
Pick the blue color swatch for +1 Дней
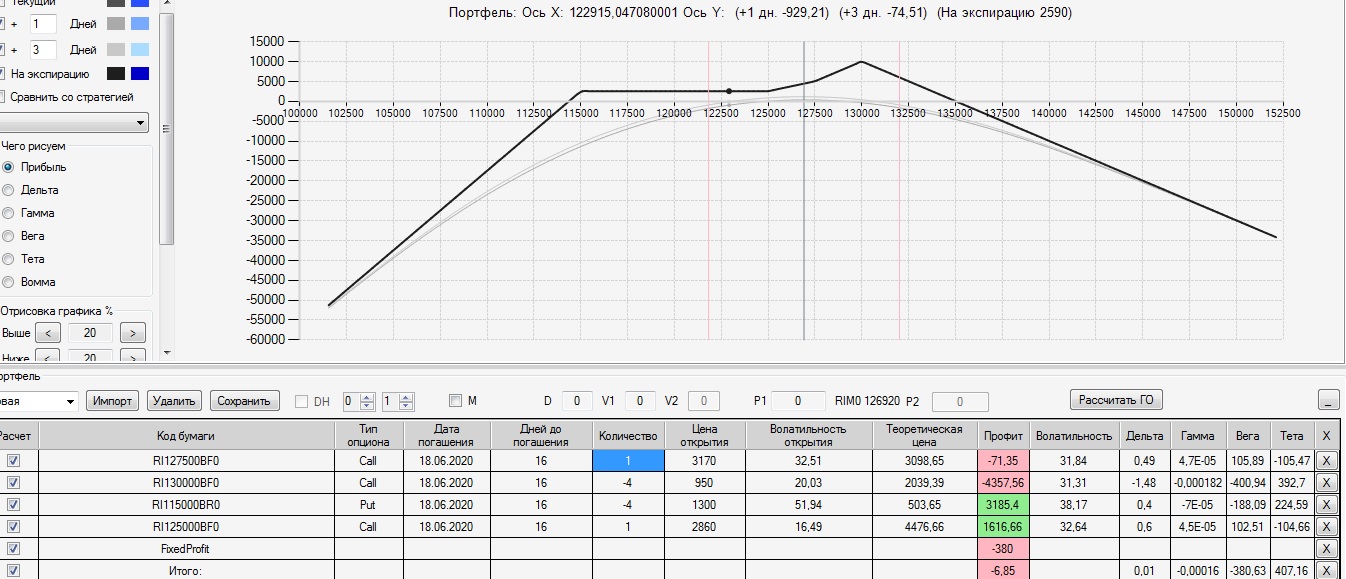(140, 23)
